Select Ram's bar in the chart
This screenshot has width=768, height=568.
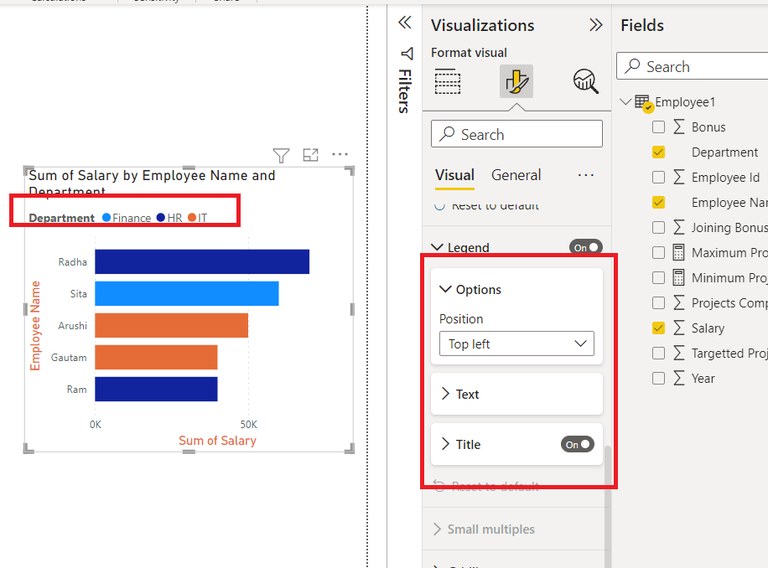point(156,389)
